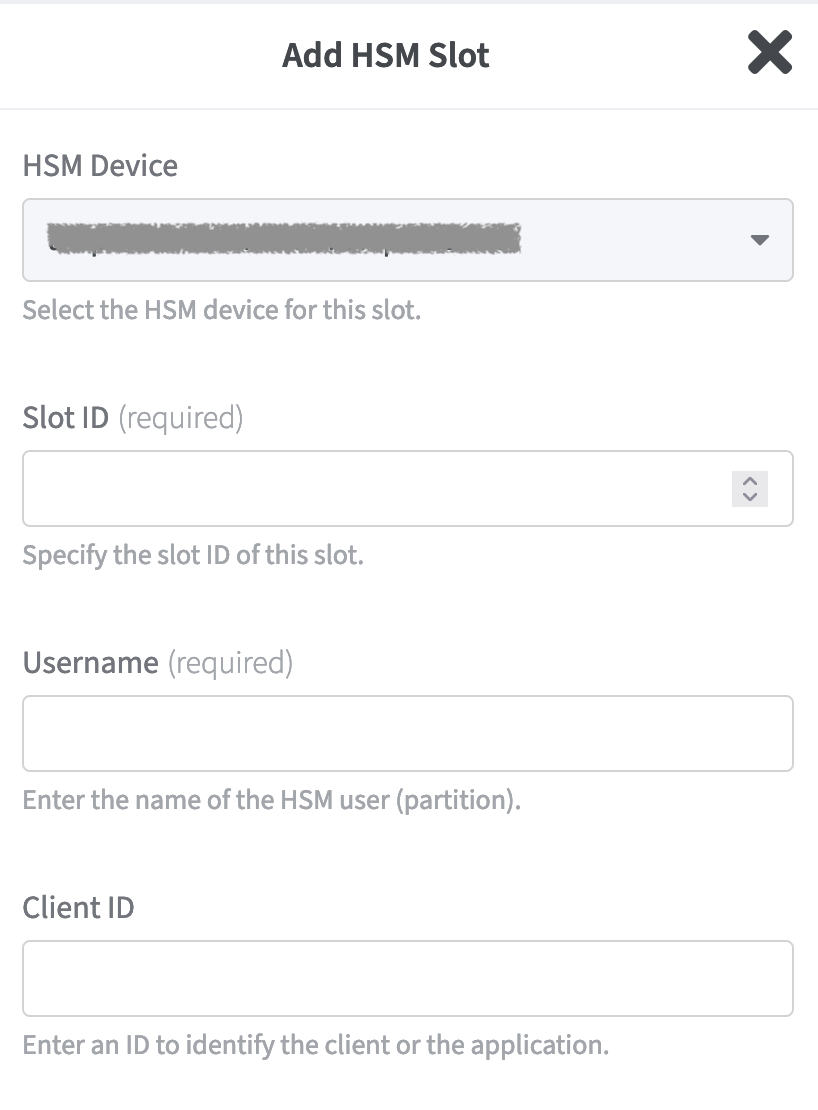The image size is (818, 1110).
Task: Close the Add HSM Slot dialog
Action: coord(769,53)
